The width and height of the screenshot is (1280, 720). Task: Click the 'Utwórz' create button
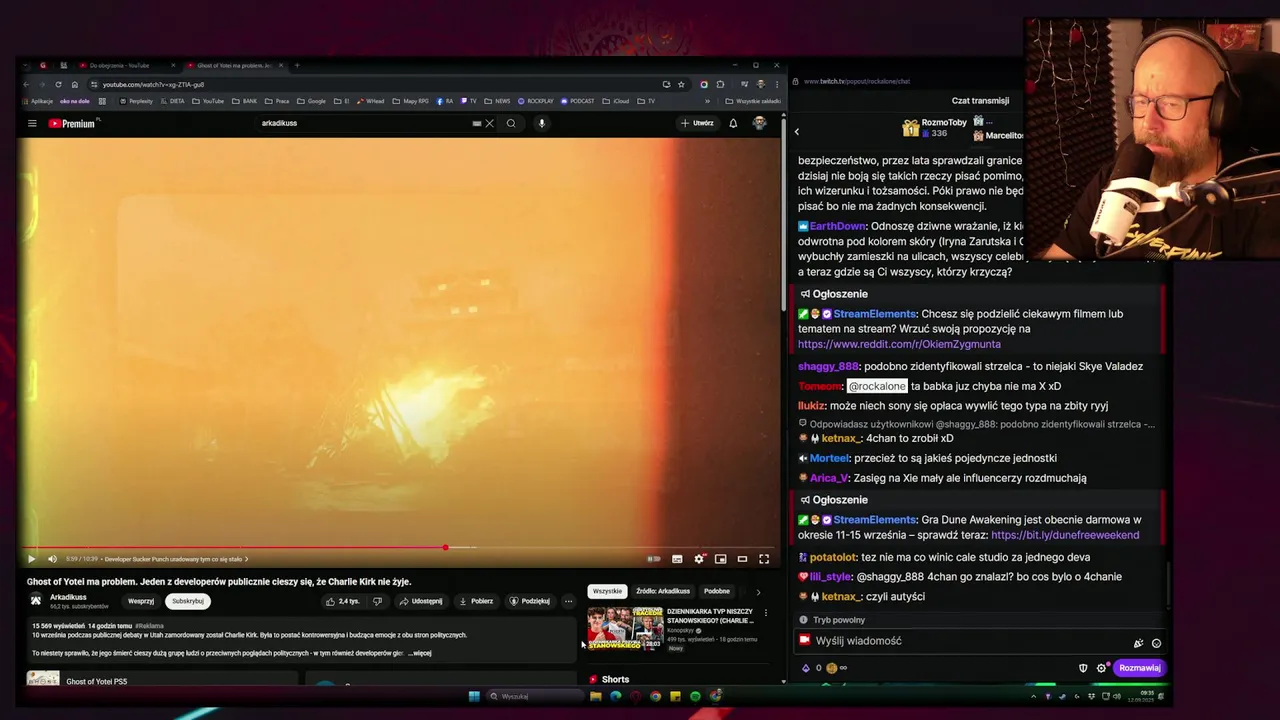(x=697, y=123)
